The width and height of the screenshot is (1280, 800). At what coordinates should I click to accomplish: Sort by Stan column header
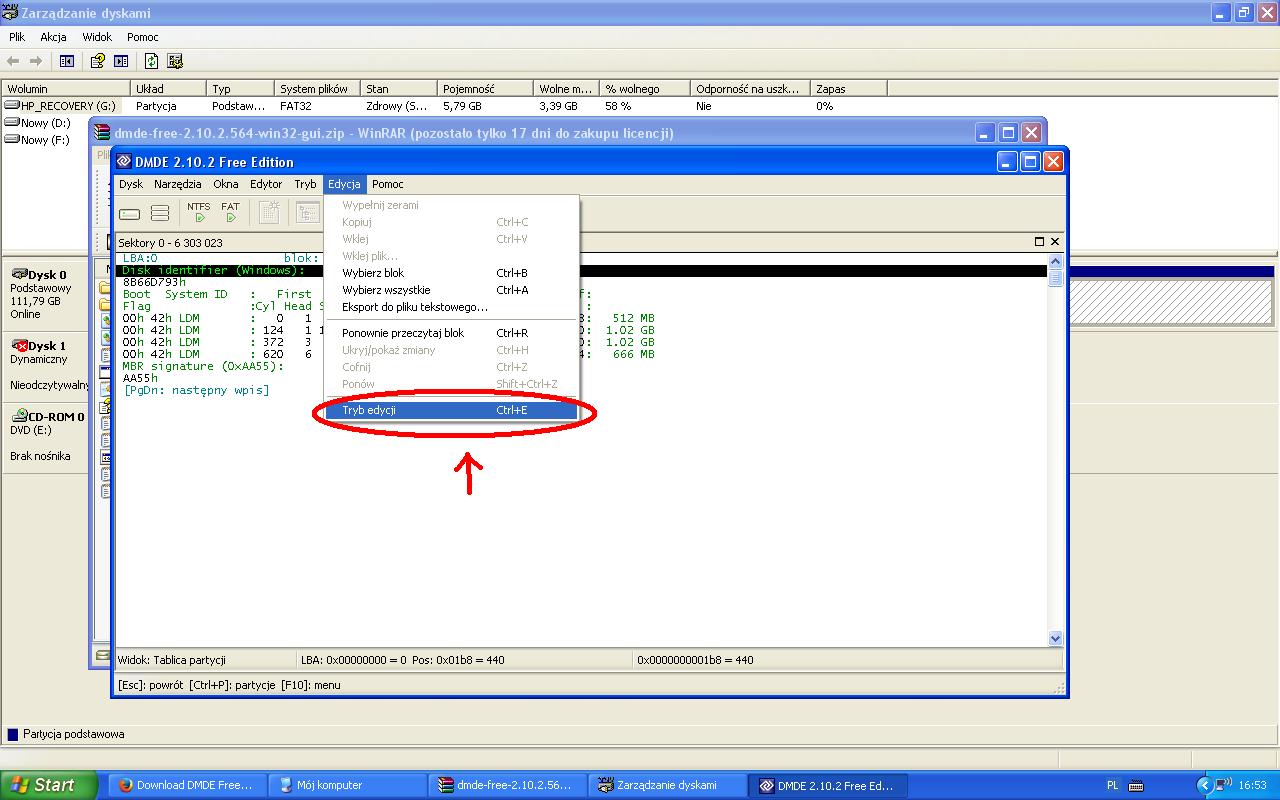tap(398, 88)
